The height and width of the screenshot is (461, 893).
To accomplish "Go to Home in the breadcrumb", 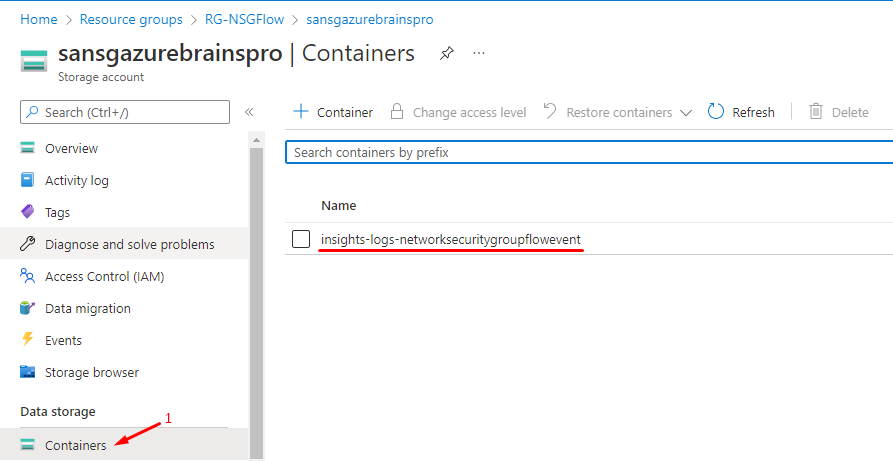I will click(39, 19).
